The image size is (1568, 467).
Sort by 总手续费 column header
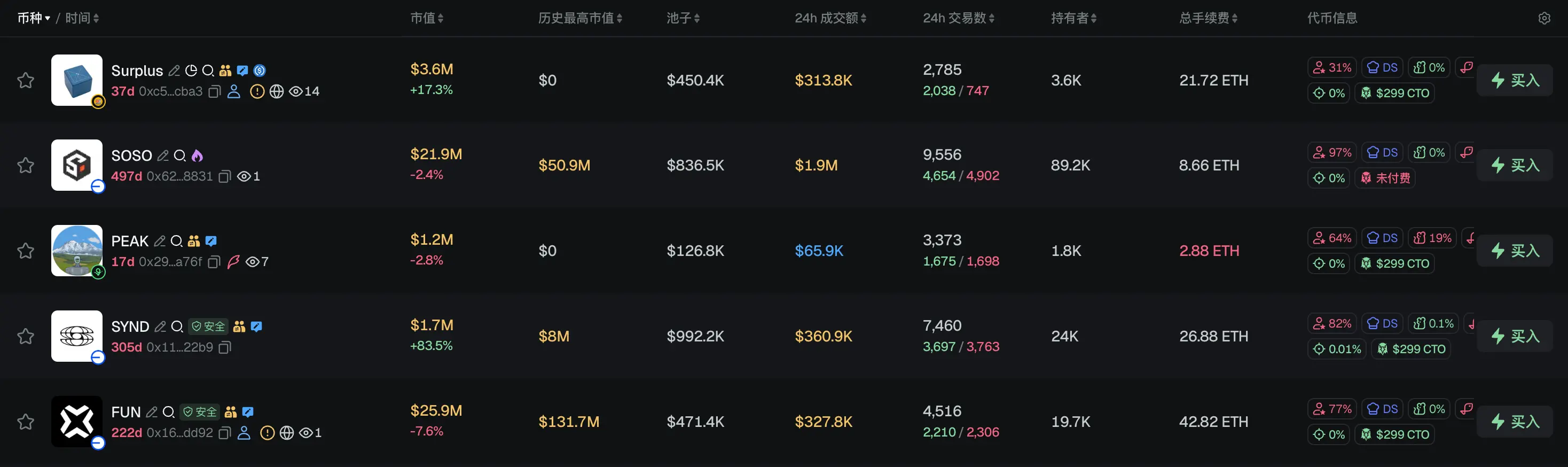tap(1208, 18)
